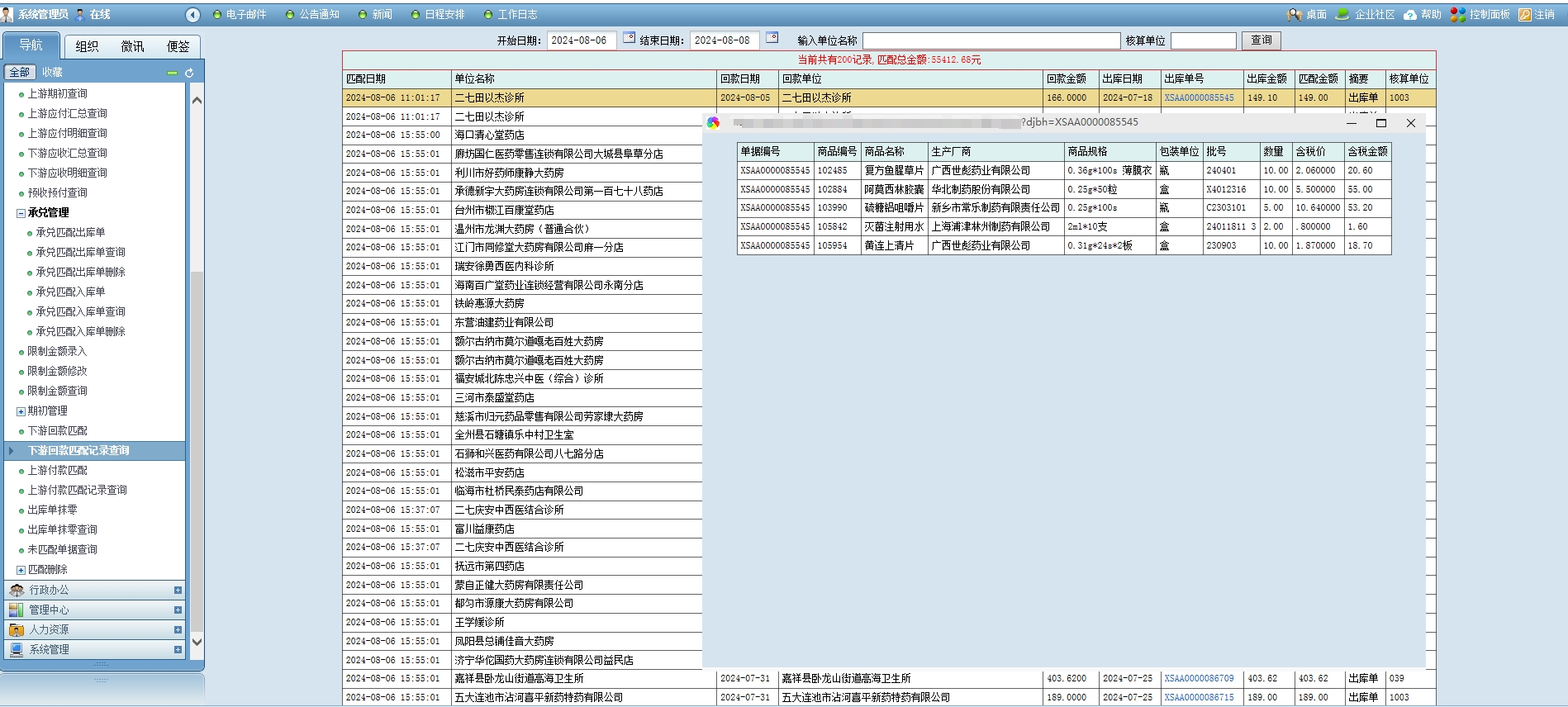The height and width of the screenshot is (707, 1568).
Task: Click the 结束日期 date field
Action: click(x=725, y=40)
